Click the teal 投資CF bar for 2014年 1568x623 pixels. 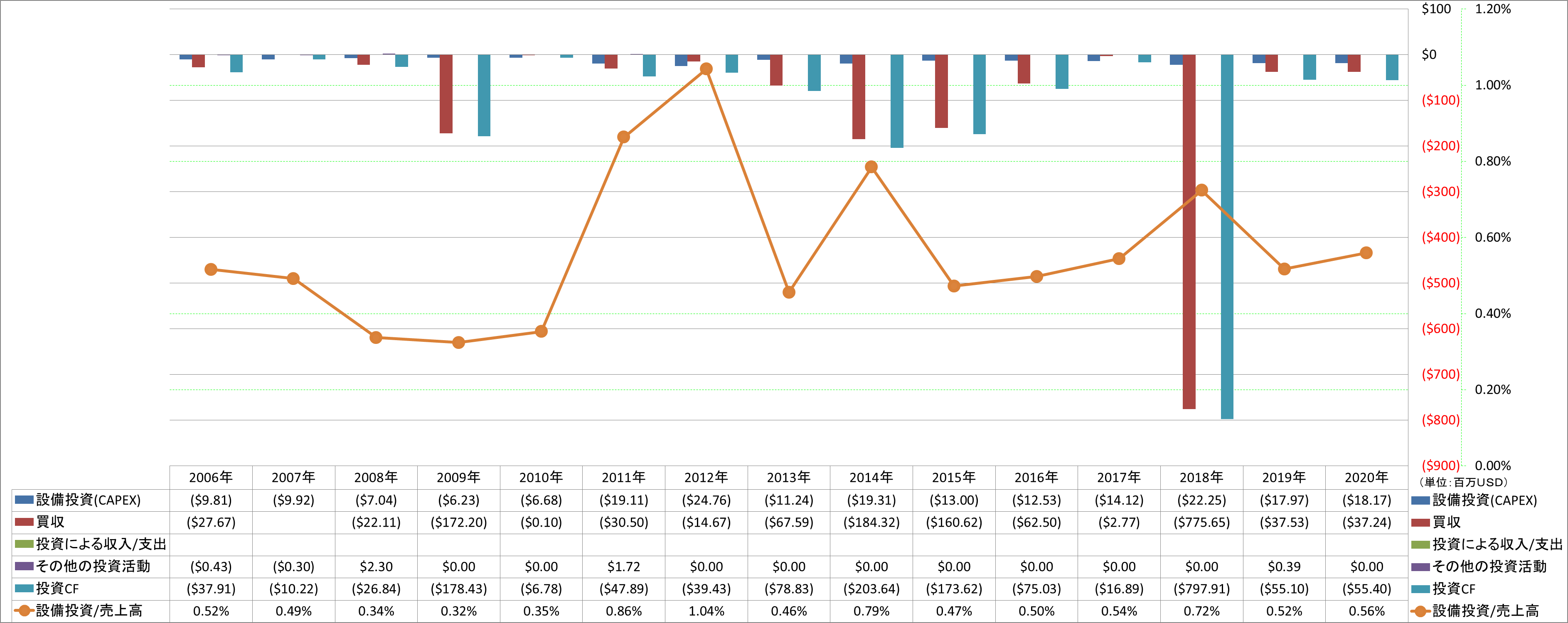click(x=897, y=101)
